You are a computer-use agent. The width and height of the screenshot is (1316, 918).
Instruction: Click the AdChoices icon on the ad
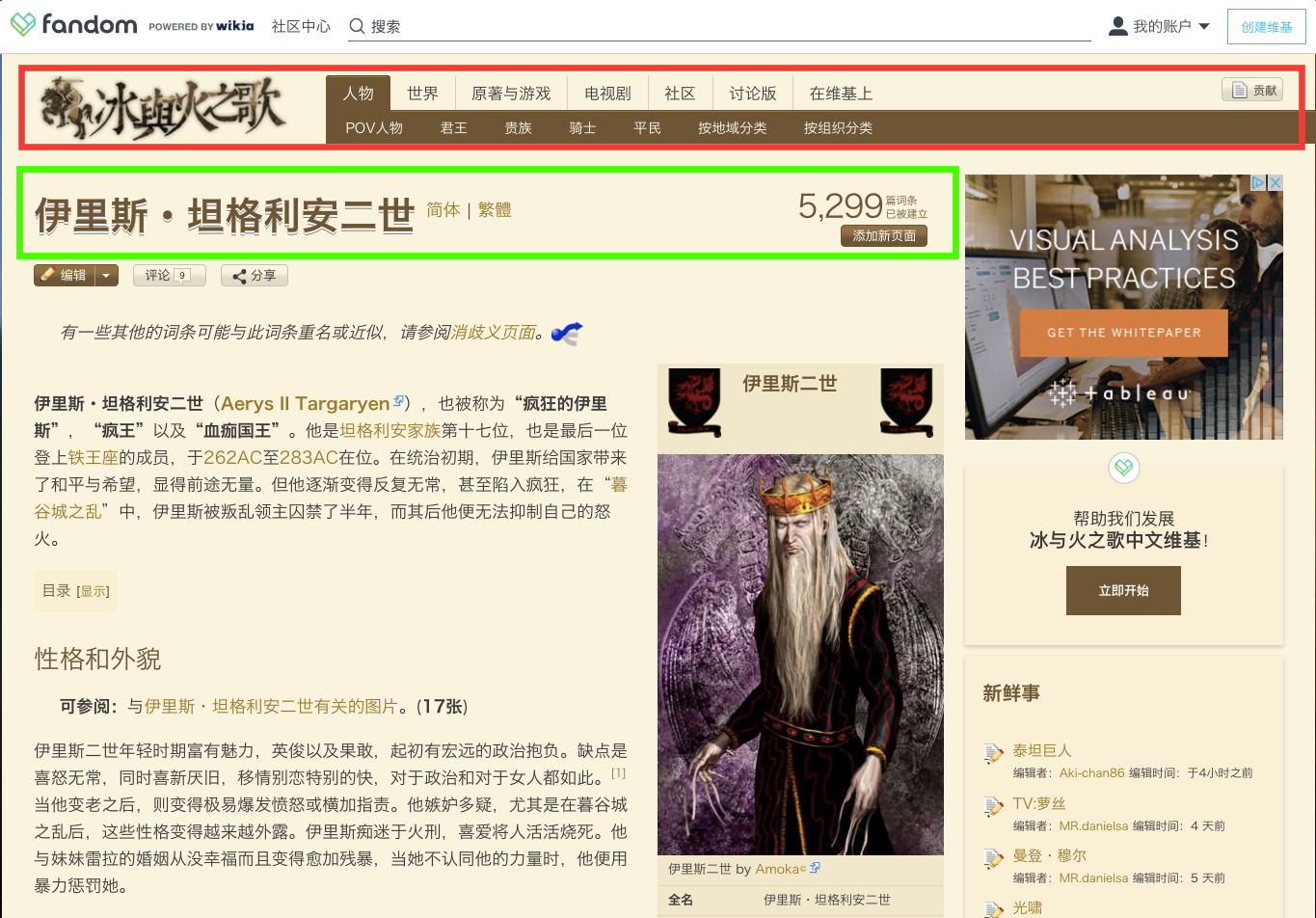(x=1257, y=182)
